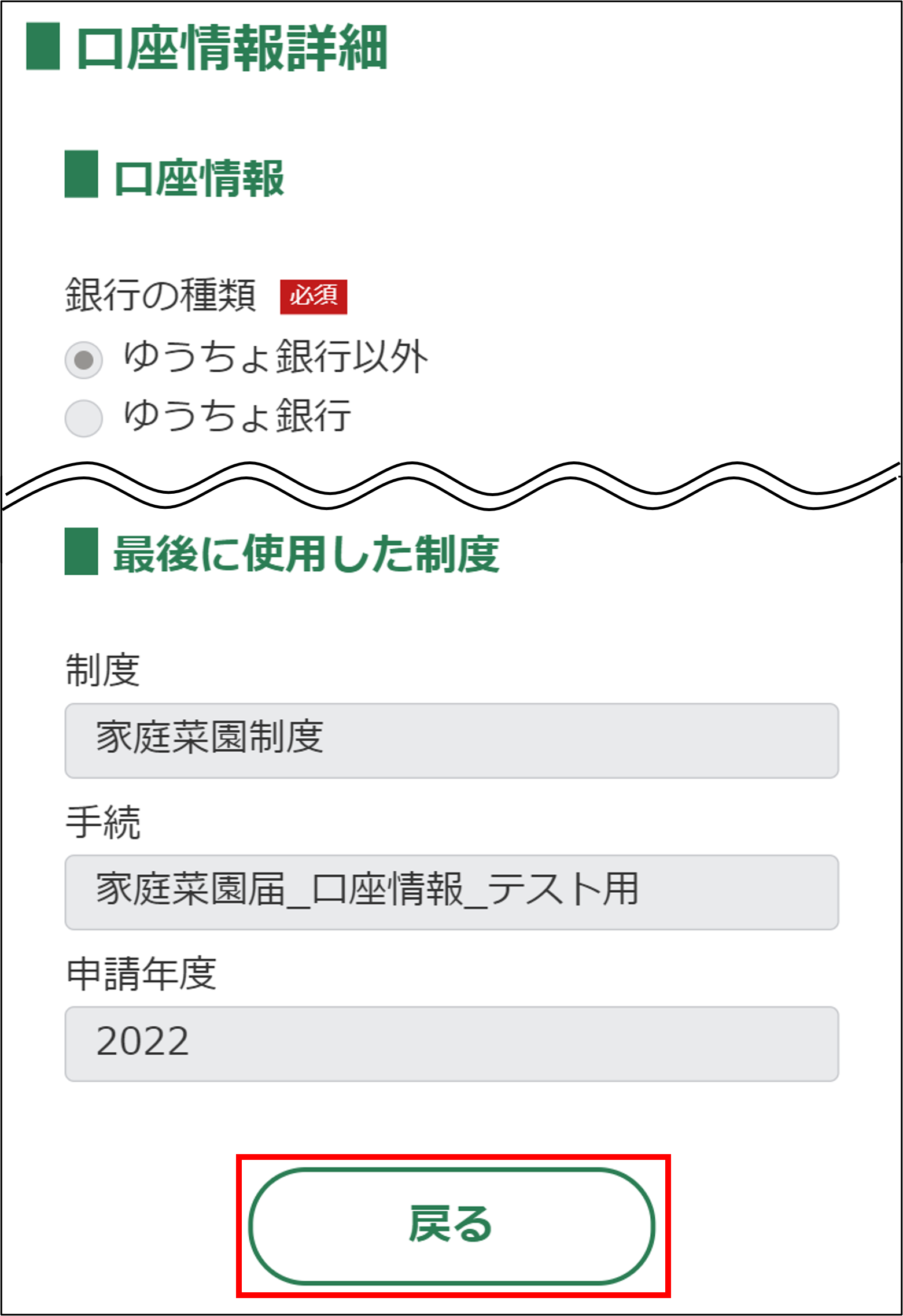This screenshot has width=903, height=1316.
Task: Click the 最後に使用した制度 heading text
Action: [x=306, y=555]
